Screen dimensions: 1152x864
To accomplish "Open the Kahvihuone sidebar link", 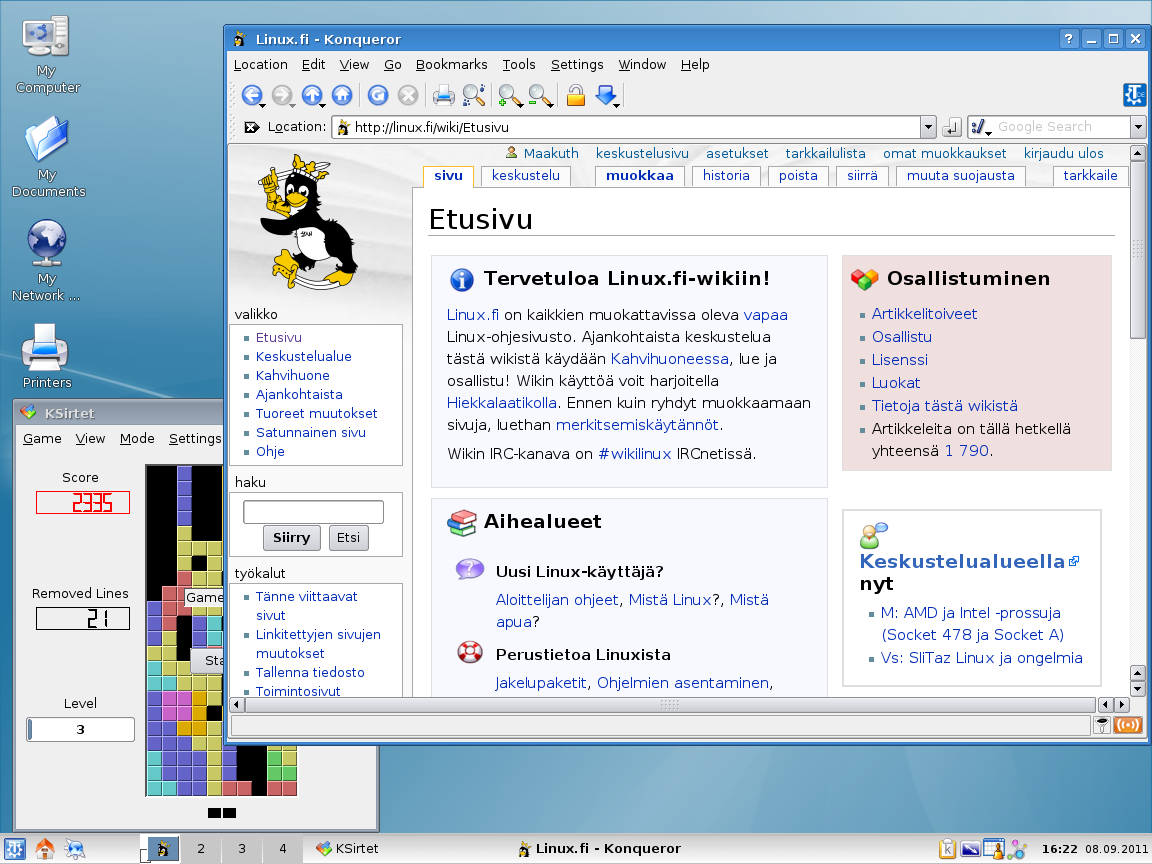I will coord(292,375).
